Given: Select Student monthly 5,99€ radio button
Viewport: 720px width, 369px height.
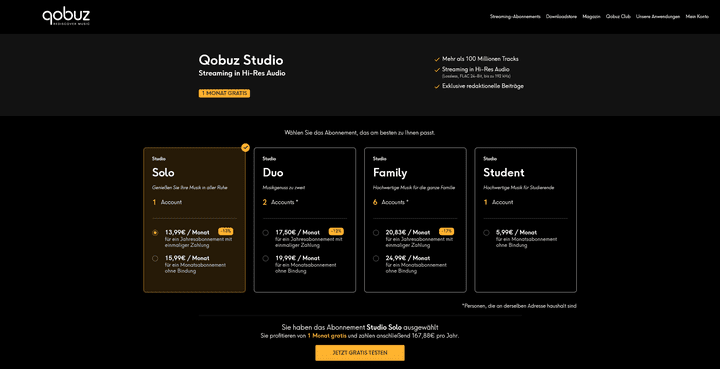Looking at the screenshot, I should [x=486, y=233].
